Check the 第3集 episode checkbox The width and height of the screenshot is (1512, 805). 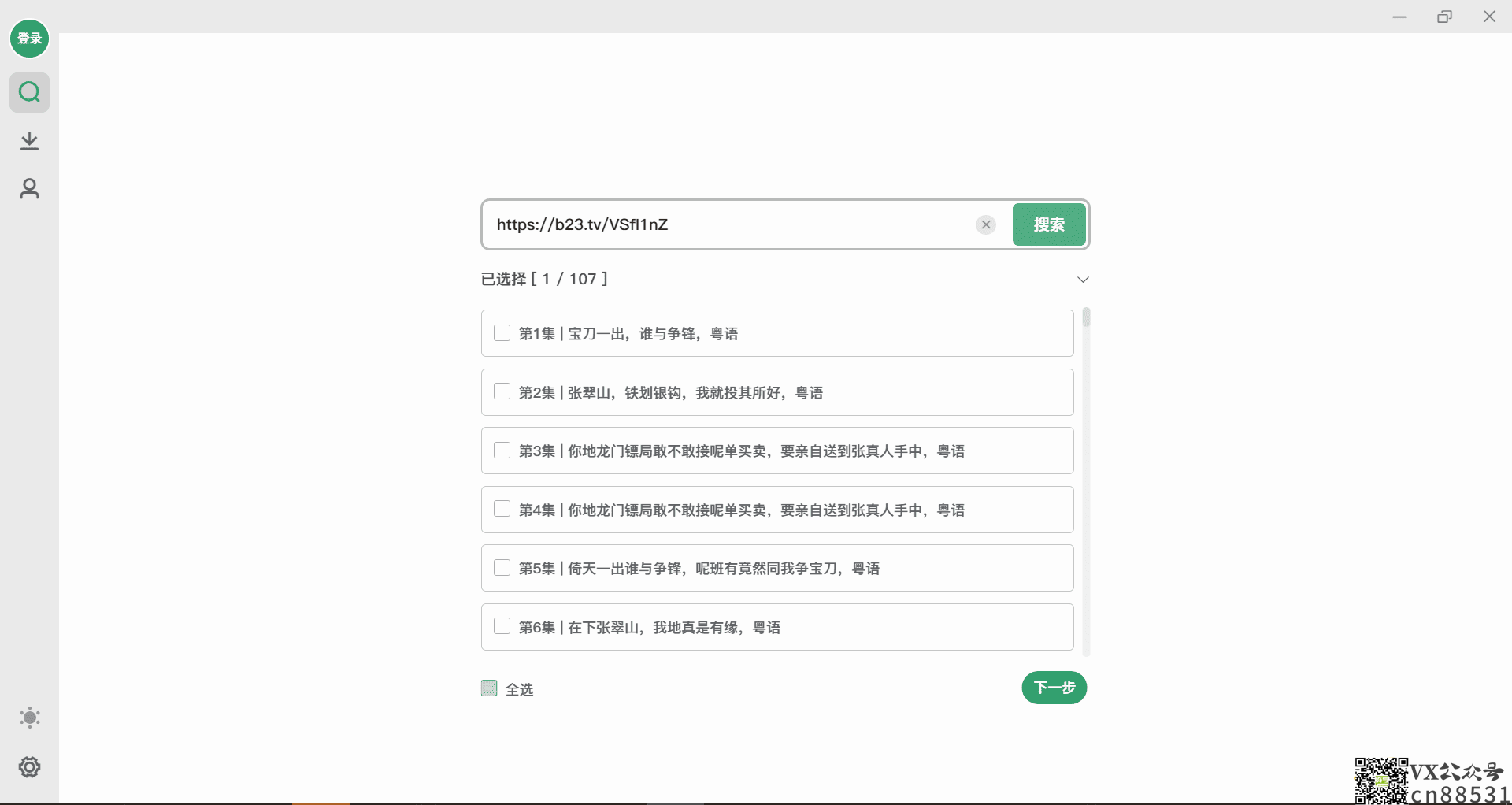point(502,451)
